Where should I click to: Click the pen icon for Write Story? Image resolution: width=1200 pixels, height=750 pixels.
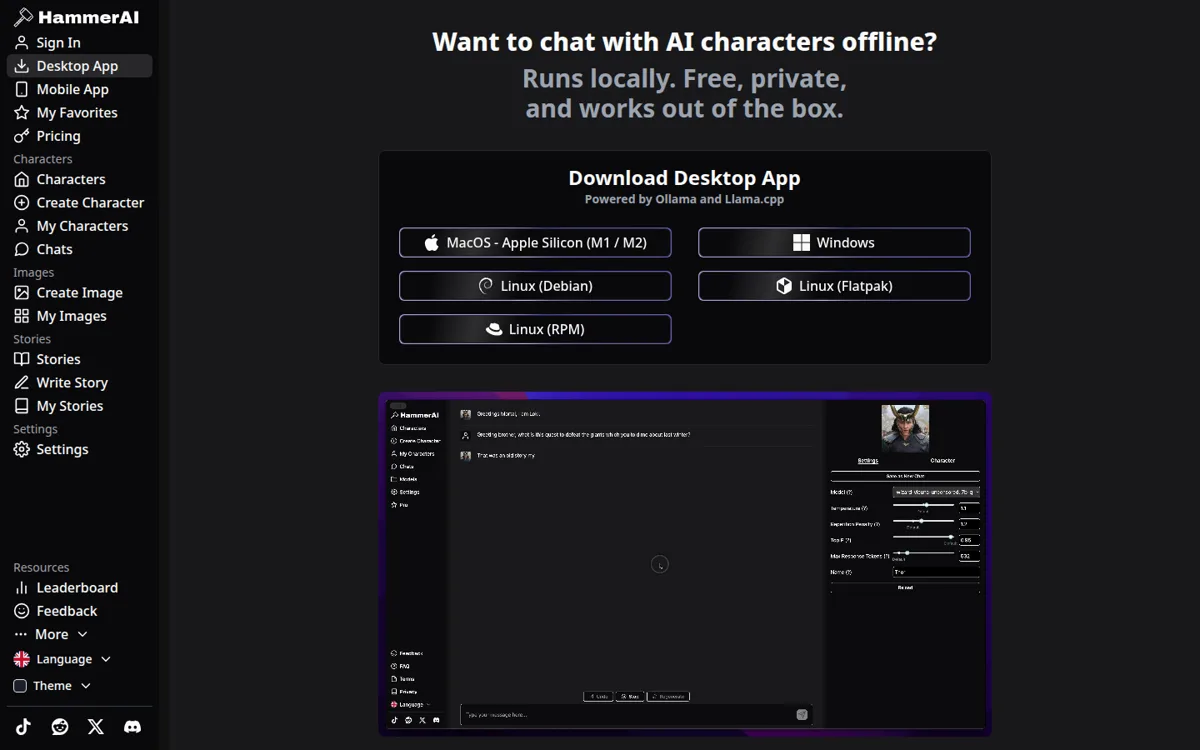(x=22, y=383)
